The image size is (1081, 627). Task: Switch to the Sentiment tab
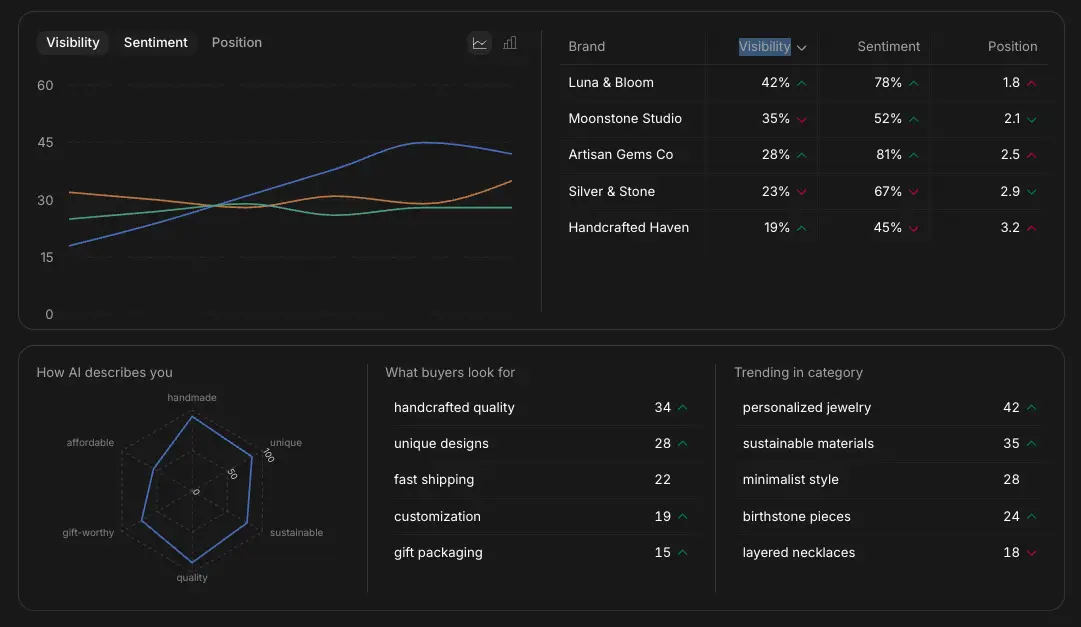156,43
